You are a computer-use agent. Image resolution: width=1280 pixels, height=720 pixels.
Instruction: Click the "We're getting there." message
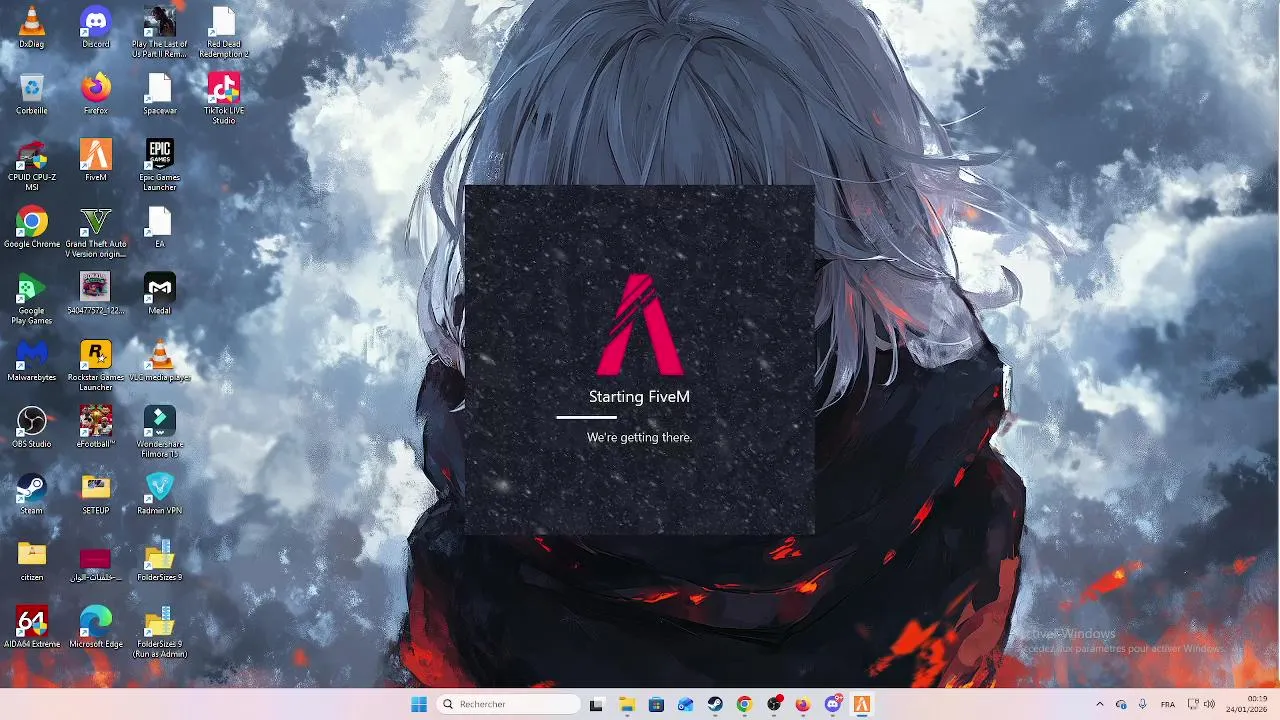[639, 437]
